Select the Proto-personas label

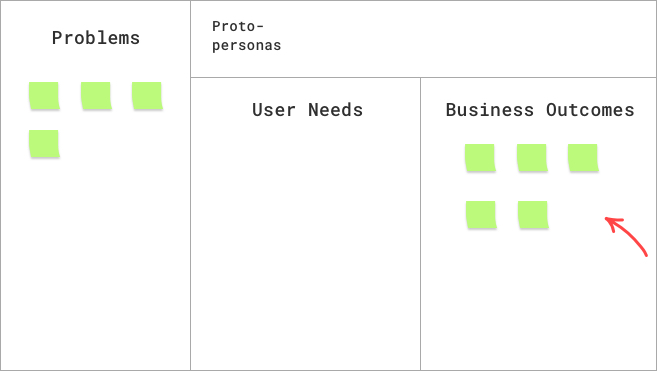[x=246, y=36]
